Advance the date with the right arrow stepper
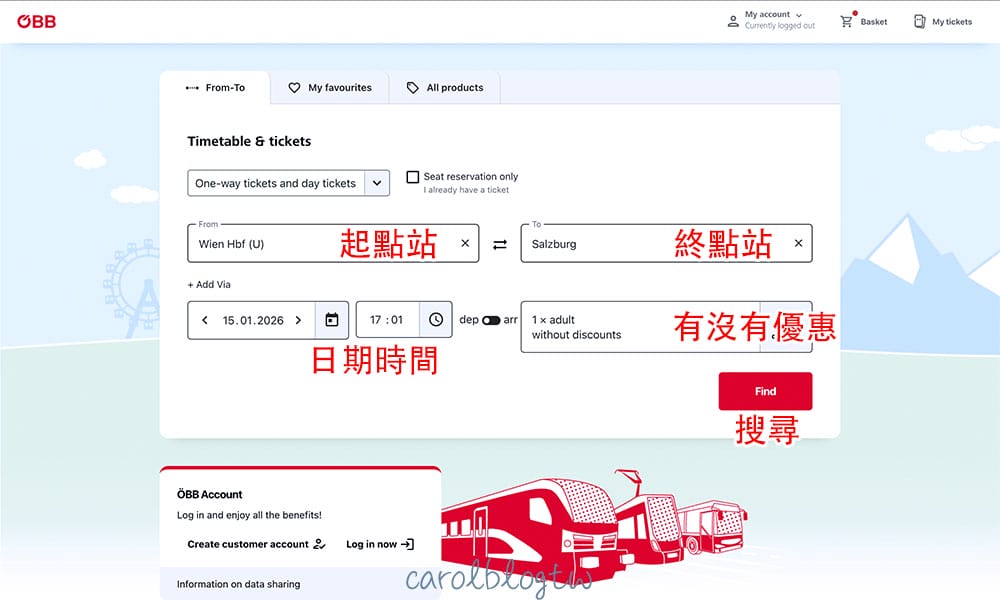Viewport: 1000px width, 600px height. pos(298,318)
